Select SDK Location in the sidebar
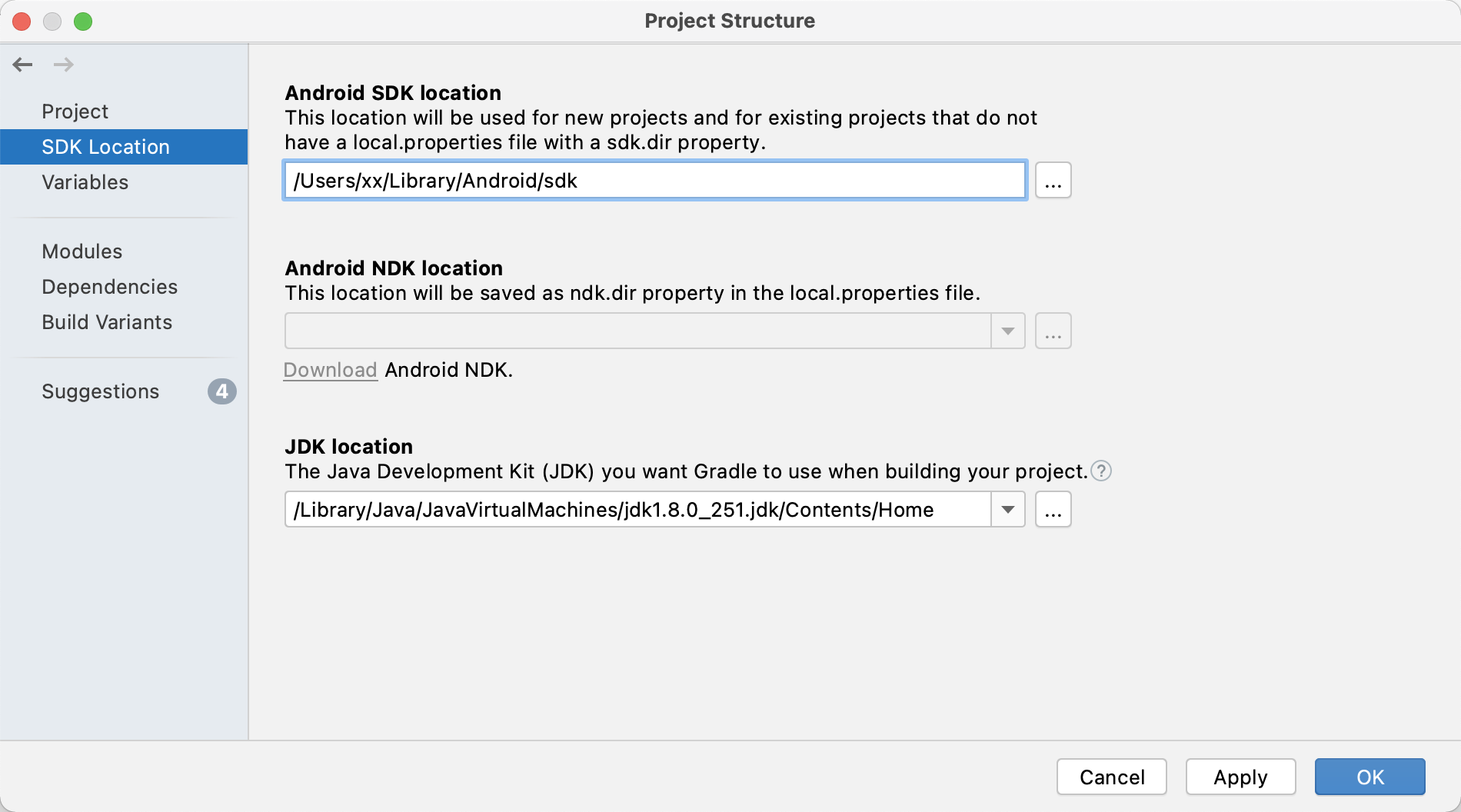The width and height of the screenshot is (1461, 812). pyautogui.click(x=124, y=147)
